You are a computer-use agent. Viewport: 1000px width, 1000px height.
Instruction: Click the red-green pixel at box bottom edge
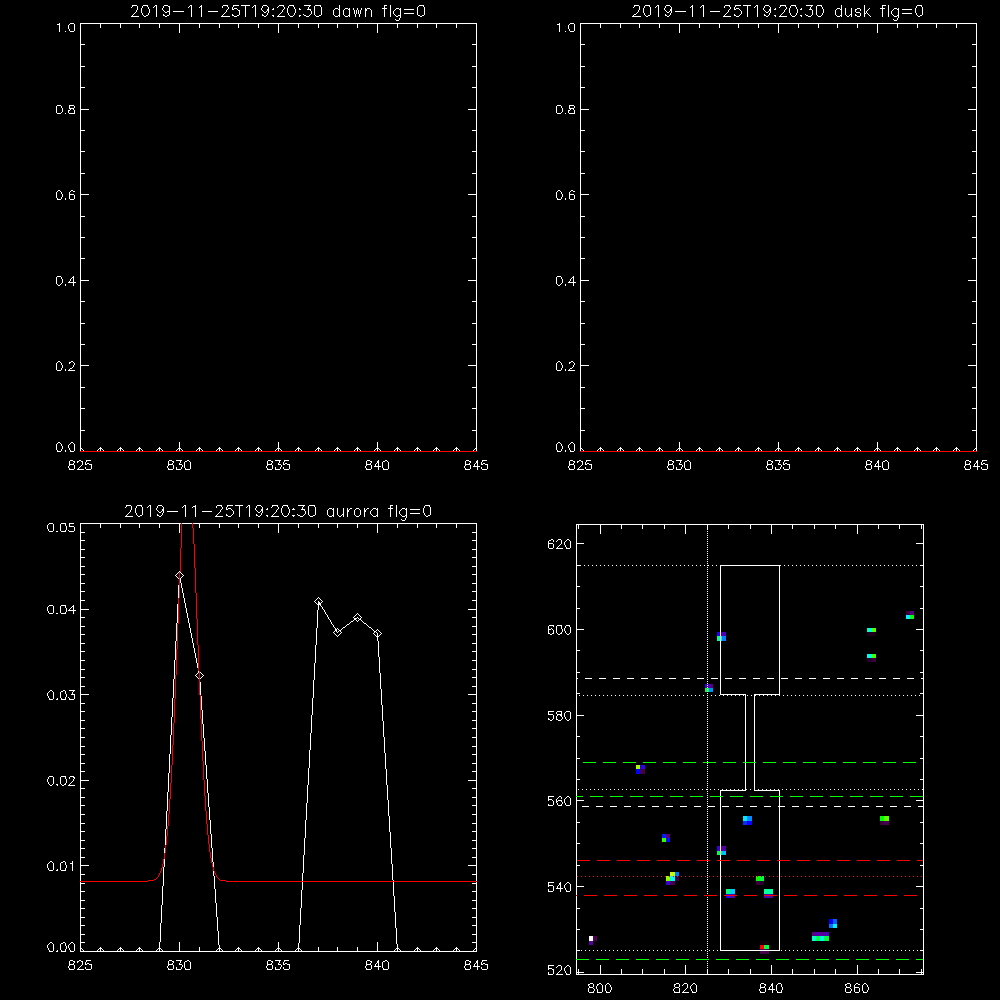point(764,947)
